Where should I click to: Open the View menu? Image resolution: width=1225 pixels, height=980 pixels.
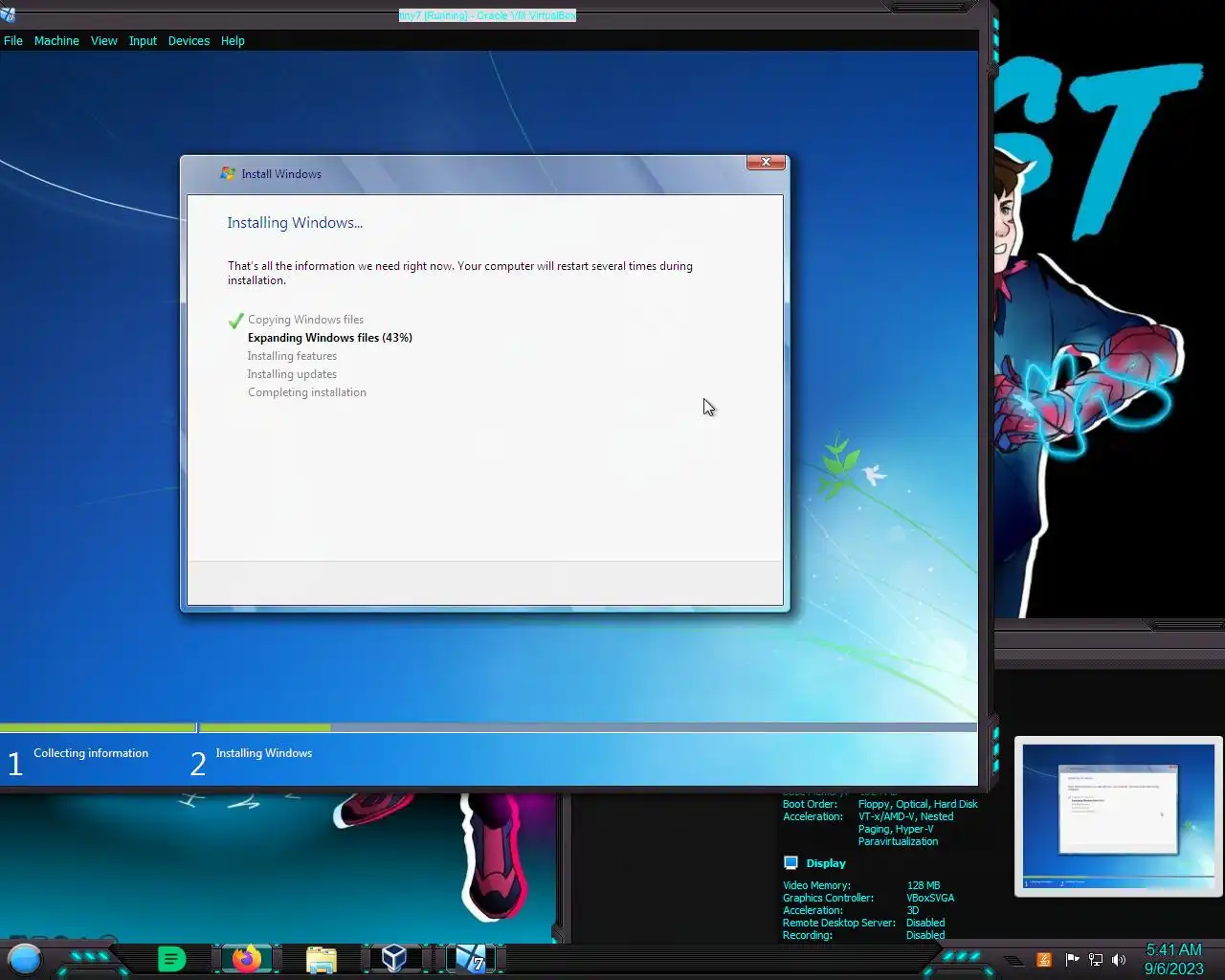(104, 41)
